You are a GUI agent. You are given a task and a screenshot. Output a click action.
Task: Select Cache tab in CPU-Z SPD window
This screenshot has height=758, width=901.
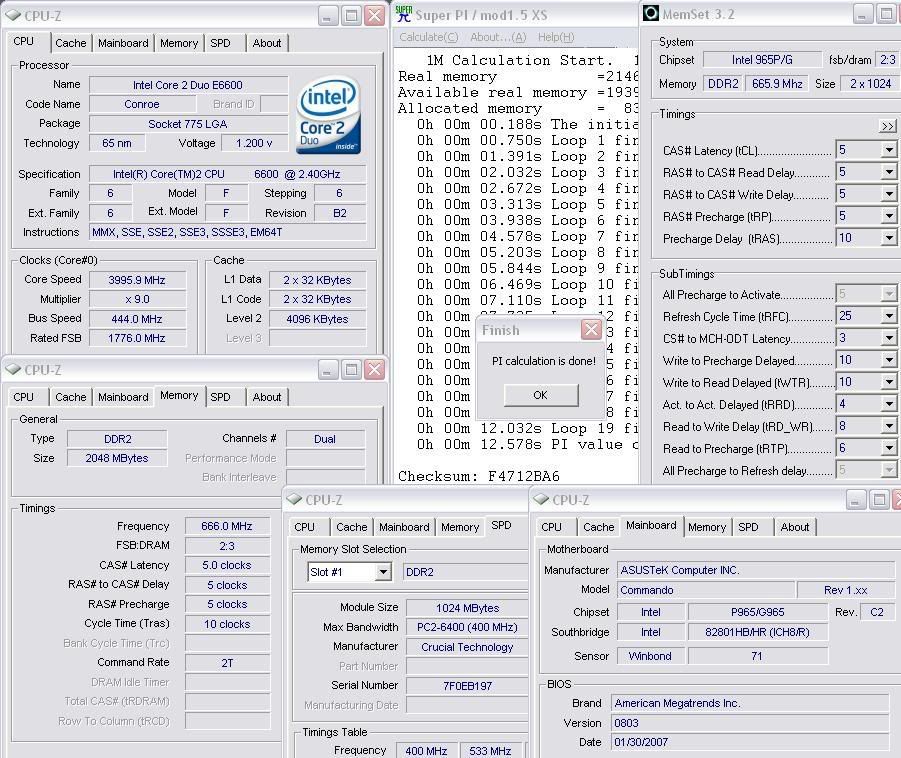352,527
